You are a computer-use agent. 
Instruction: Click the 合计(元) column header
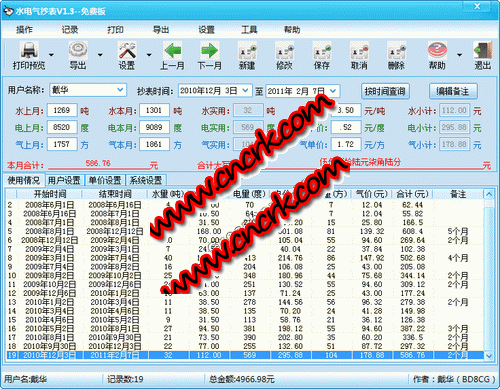pyautogui.click(x=413, y=194)
